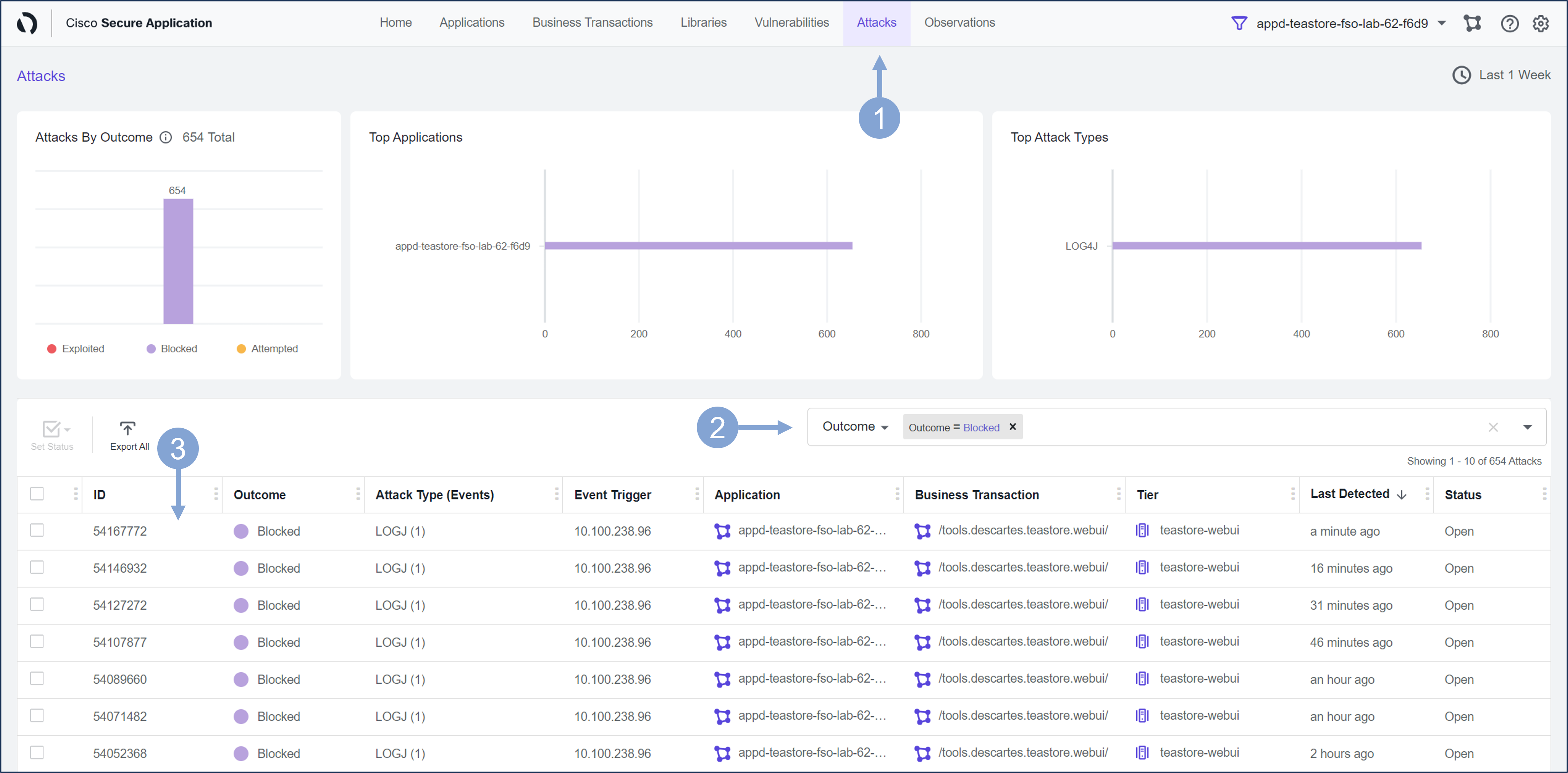Remove the Outcome = Blocked filter chip

1013,427
